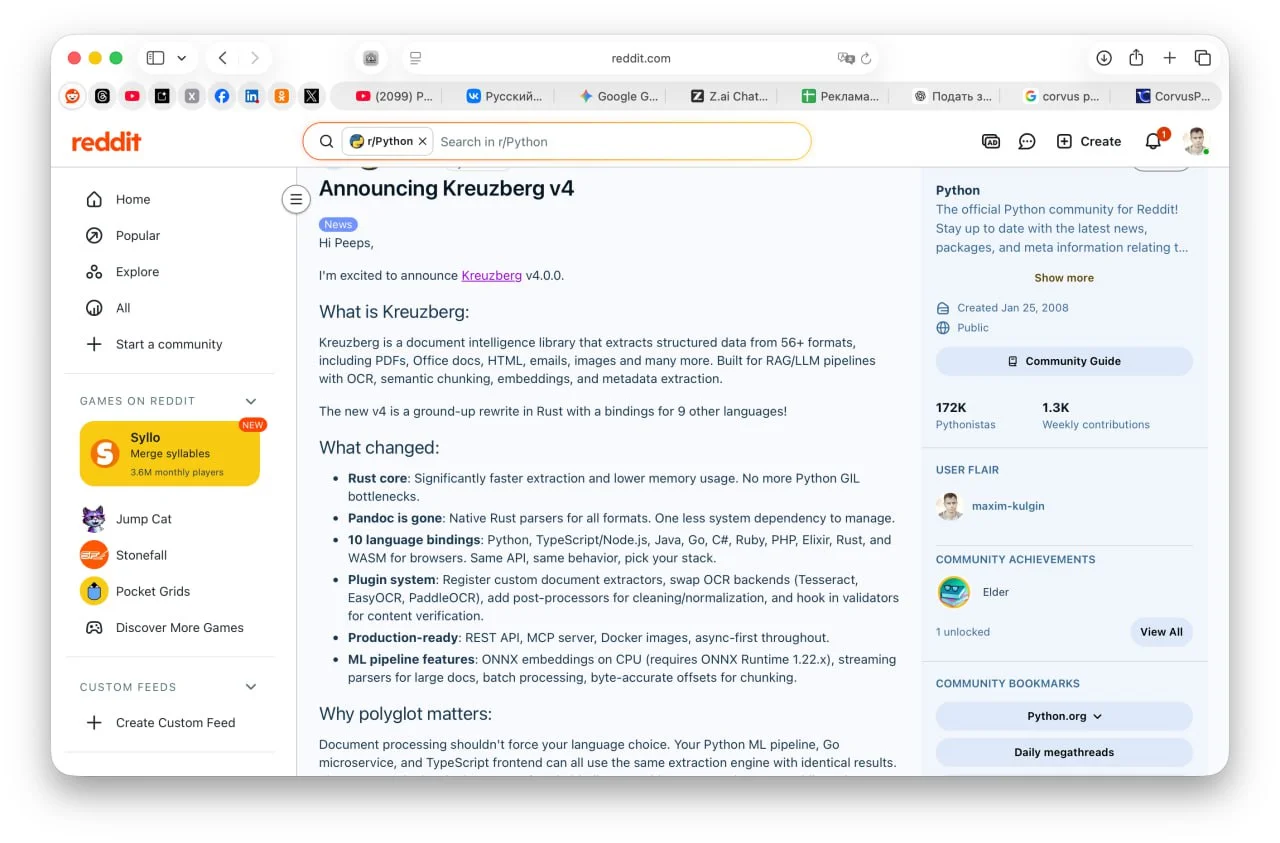Click the Community Guide button
Image resolution: width=1280 pixels, height=843 pixels.
click(x=1064, y=361)
